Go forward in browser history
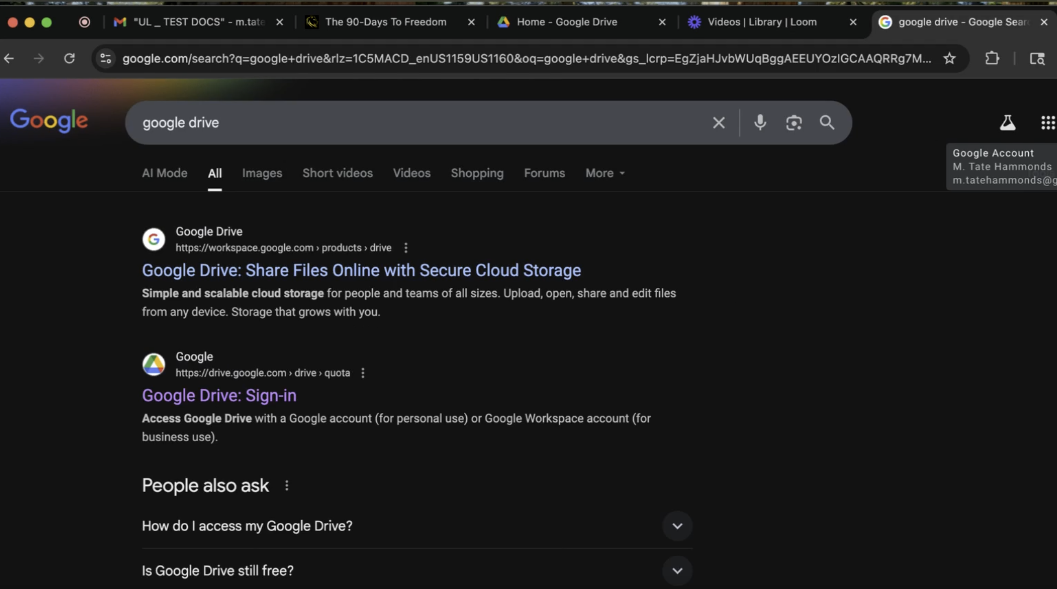 (x=38, y=59)
